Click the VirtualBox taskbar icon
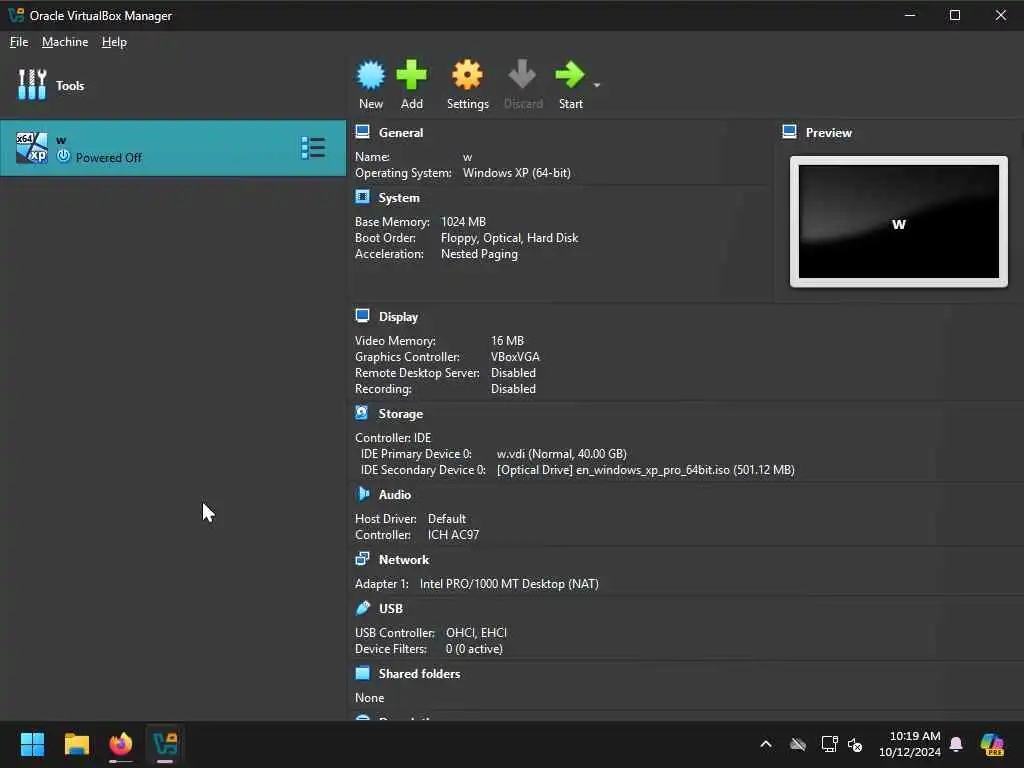1024x768 pixels. coord(165,744)
